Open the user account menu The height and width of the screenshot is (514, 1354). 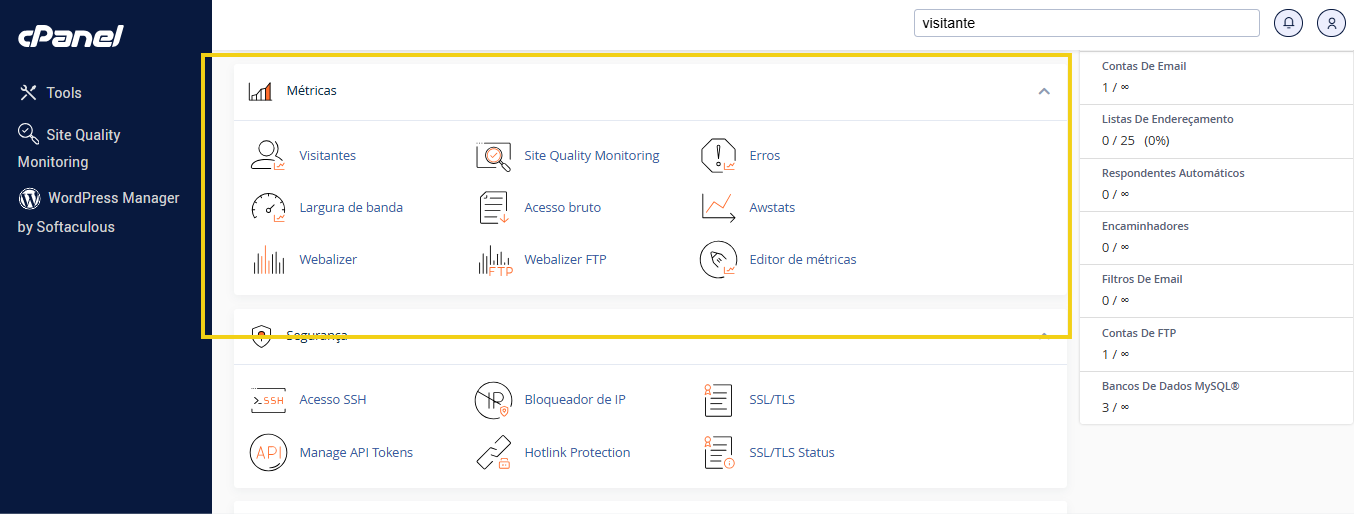[1331, 23]
